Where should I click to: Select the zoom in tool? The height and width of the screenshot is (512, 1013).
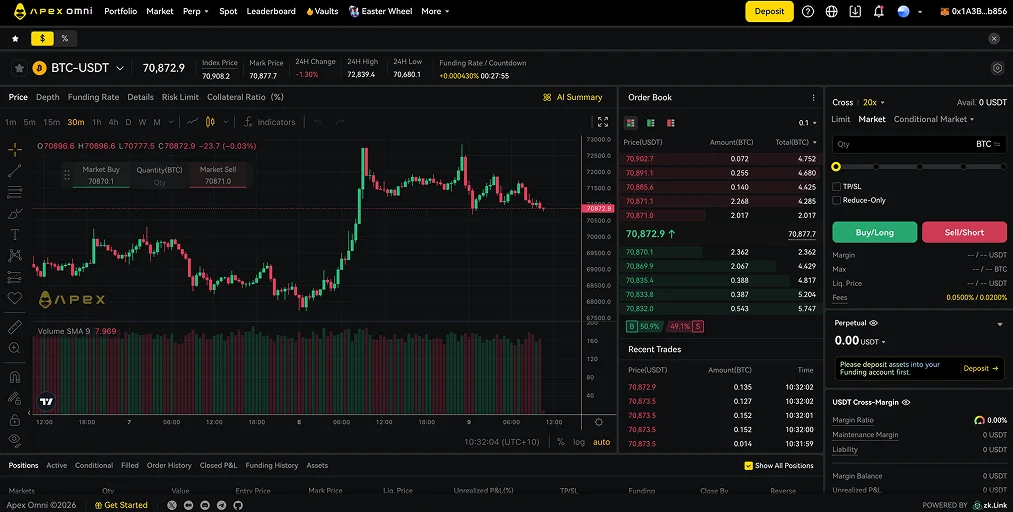coord(15,349)
